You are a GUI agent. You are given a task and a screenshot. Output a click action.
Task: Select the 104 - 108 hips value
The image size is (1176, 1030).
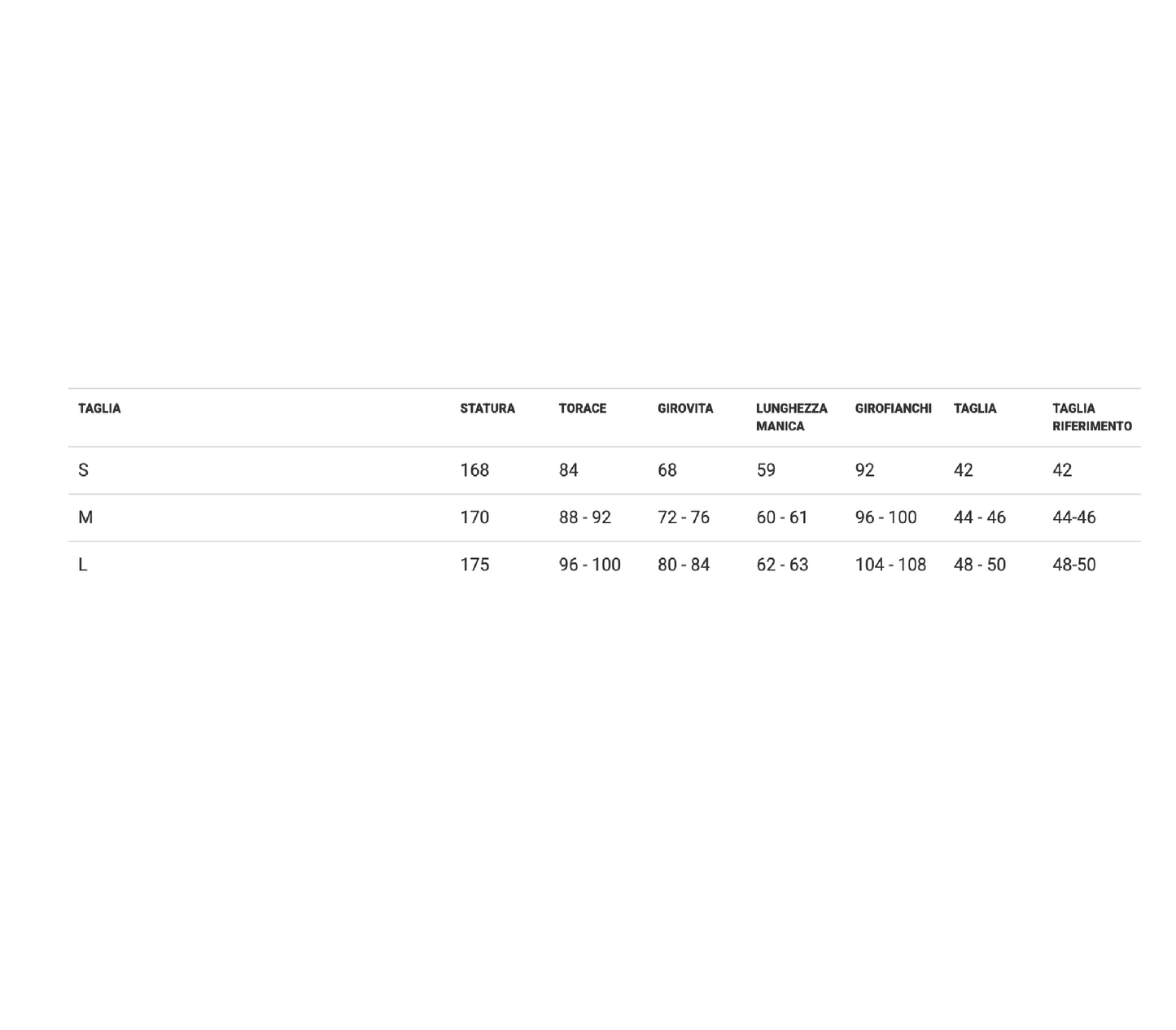(x=890, y=565)
